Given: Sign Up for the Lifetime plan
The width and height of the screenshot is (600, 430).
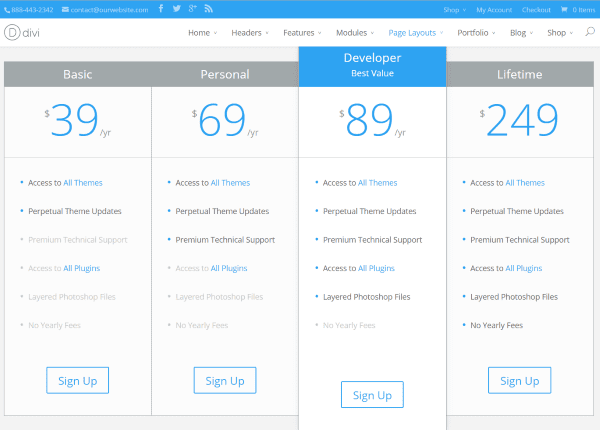Looking at the screenshot, I should (520, 381).
